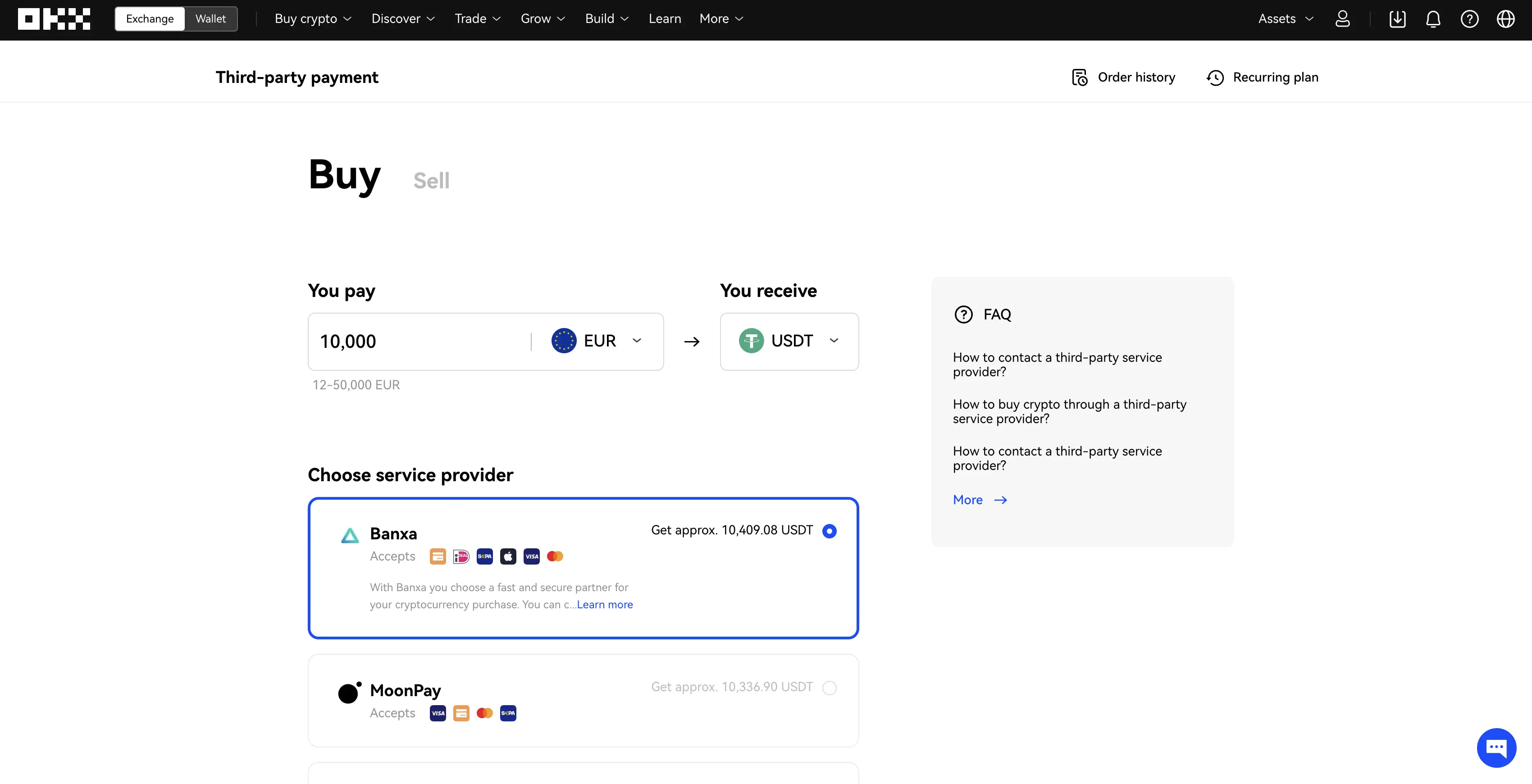1532x784 pixels.
Task: Click 'Get approx. 10,409.08 USDT' text
Action: [x=731, y=530]
